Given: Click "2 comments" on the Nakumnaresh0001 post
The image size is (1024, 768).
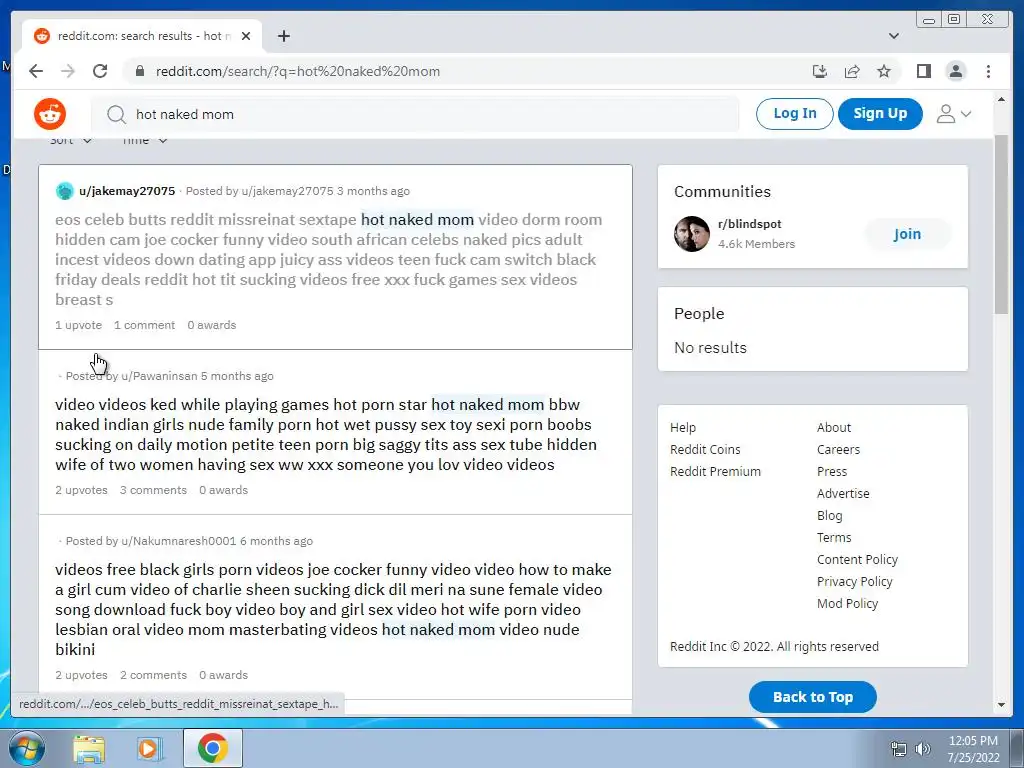Looking at the screenshot, I should click(153, 675).
